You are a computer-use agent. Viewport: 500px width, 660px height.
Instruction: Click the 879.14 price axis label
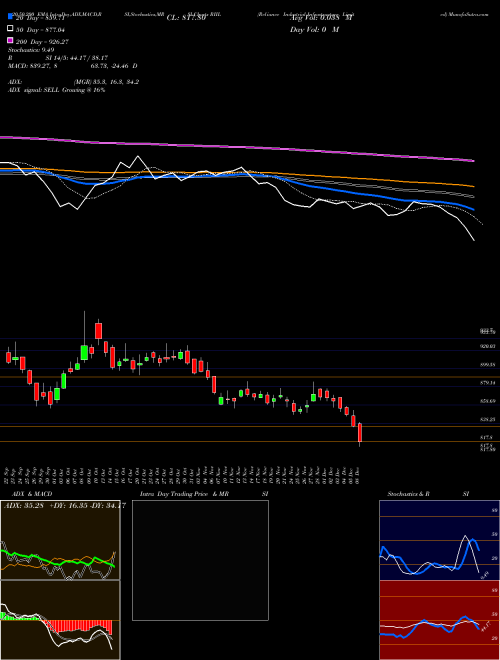pos(487,383)
